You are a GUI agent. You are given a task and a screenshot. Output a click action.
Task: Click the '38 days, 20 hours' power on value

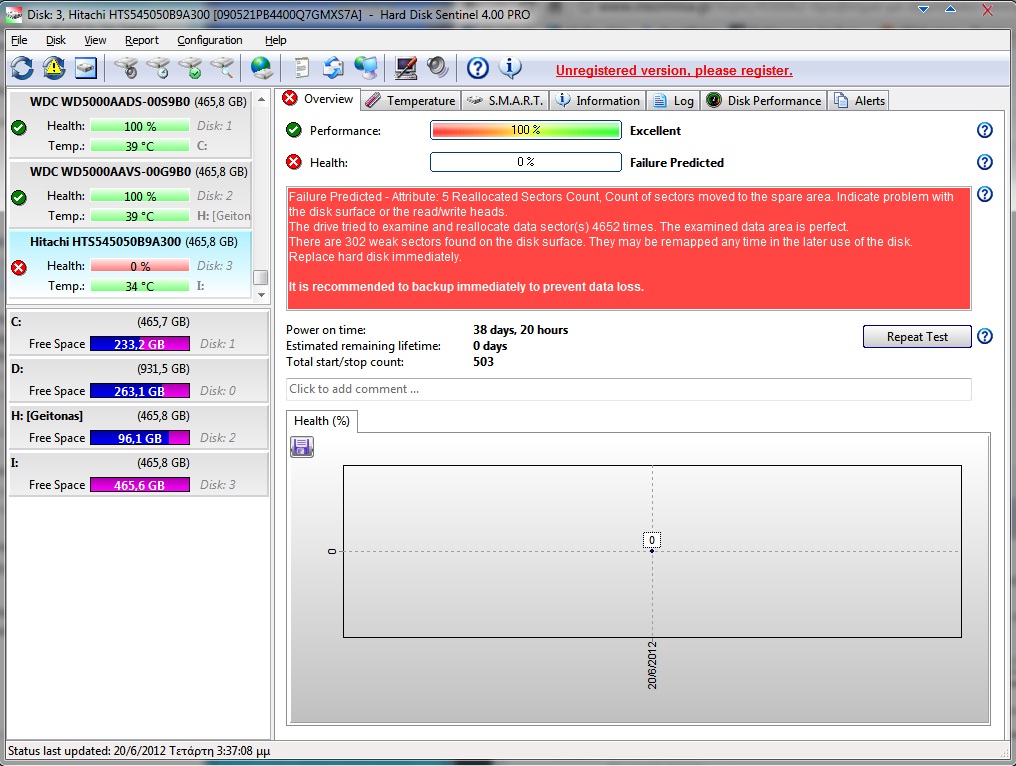click(x=520, y=330)
